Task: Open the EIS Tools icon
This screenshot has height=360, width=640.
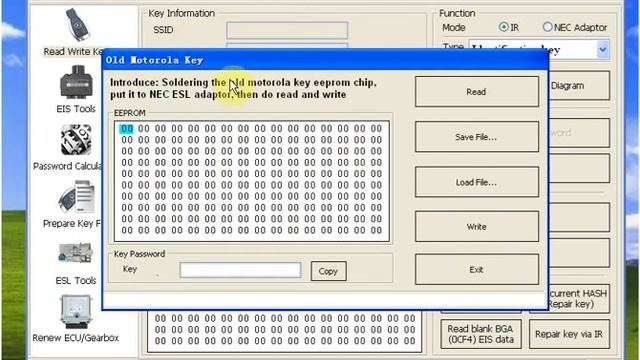Action: [x=76, y=82]
